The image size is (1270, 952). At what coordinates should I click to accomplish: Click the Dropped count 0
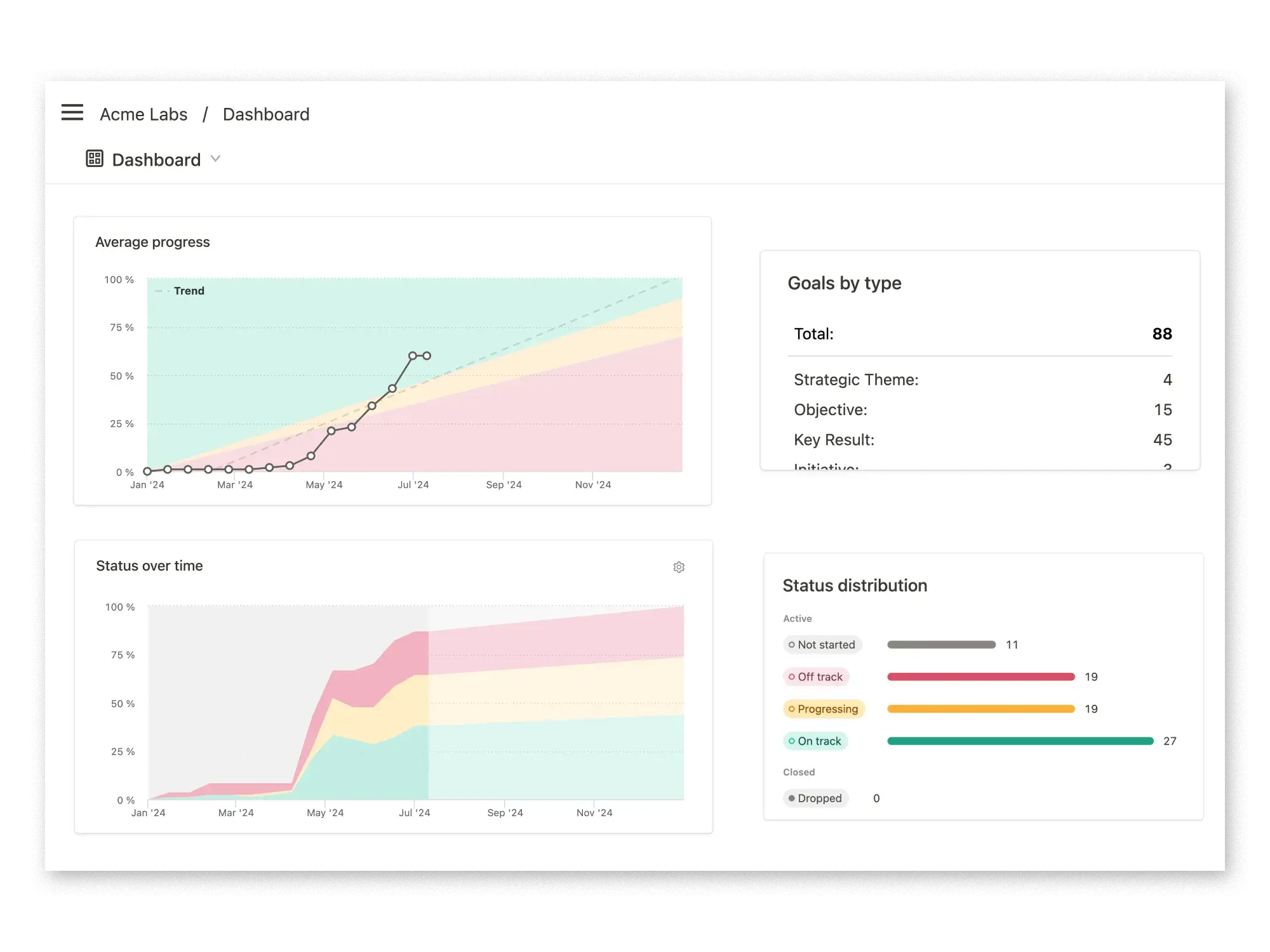(876, 798)
